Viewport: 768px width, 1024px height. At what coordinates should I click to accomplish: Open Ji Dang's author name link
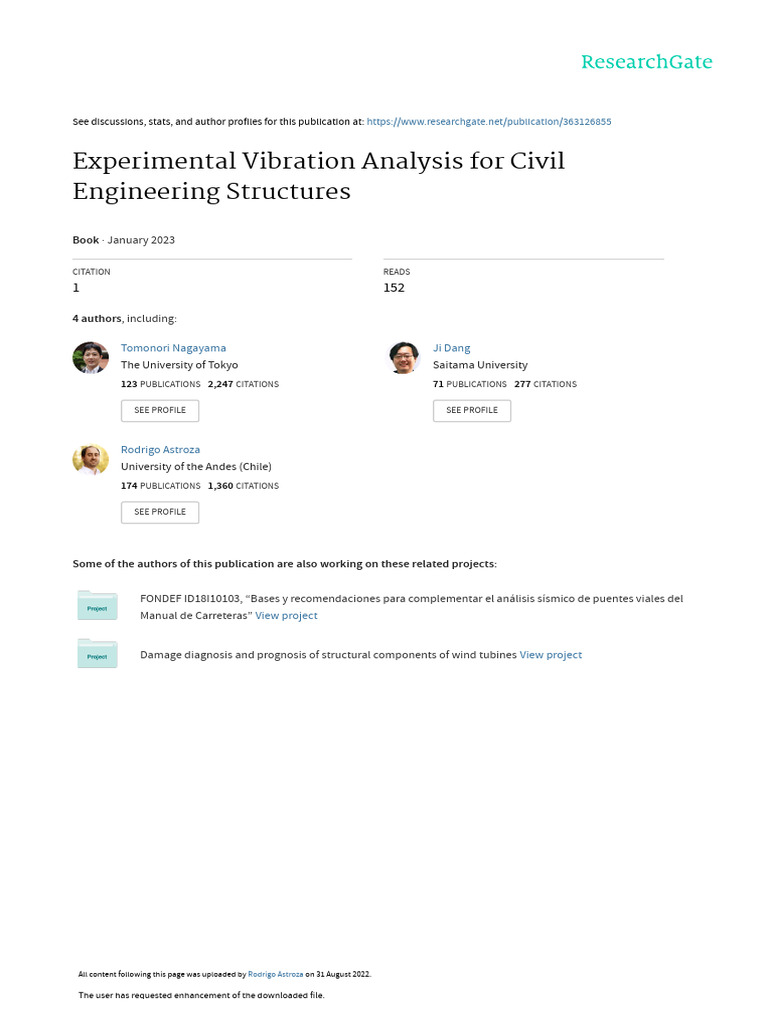click(x=451, y=348)
